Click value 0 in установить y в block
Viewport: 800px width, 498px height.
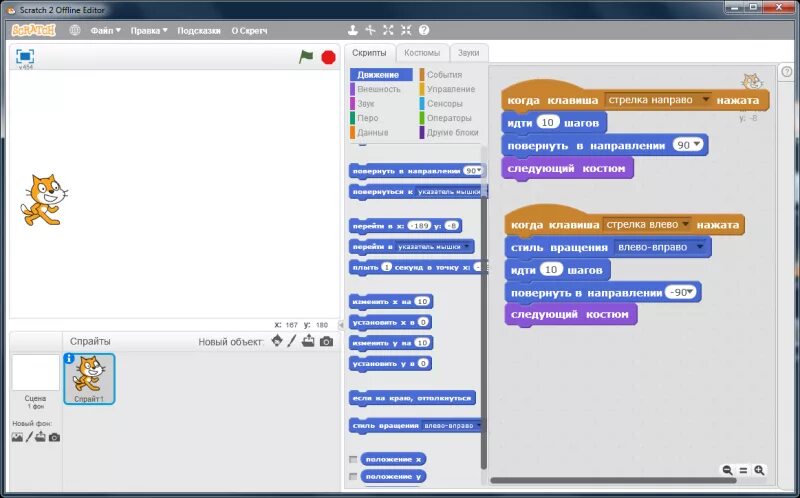coord(423,363)
